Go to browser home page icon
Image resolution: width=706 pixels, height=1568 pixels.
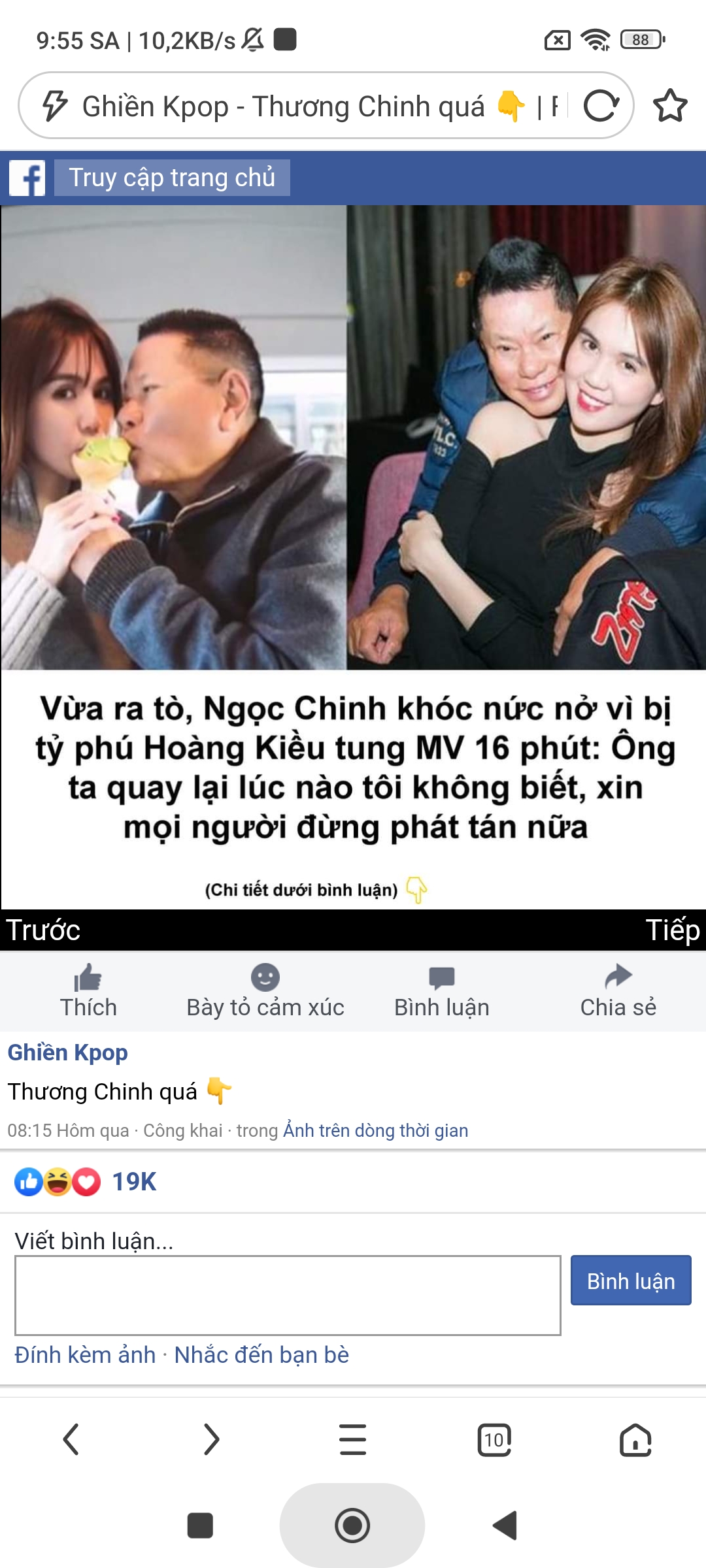[x=635, y=1439]
